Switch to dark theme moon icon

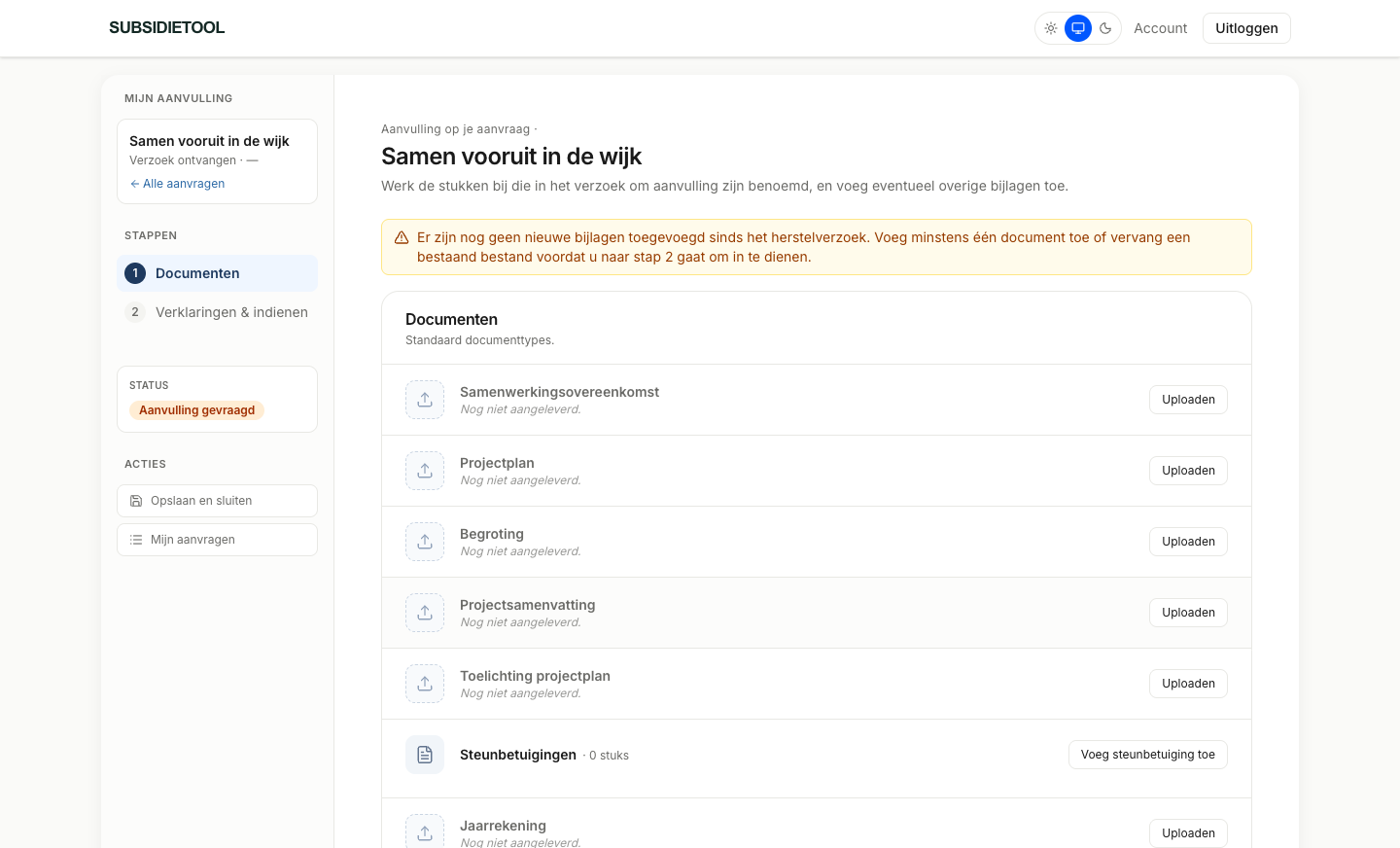1105,28
